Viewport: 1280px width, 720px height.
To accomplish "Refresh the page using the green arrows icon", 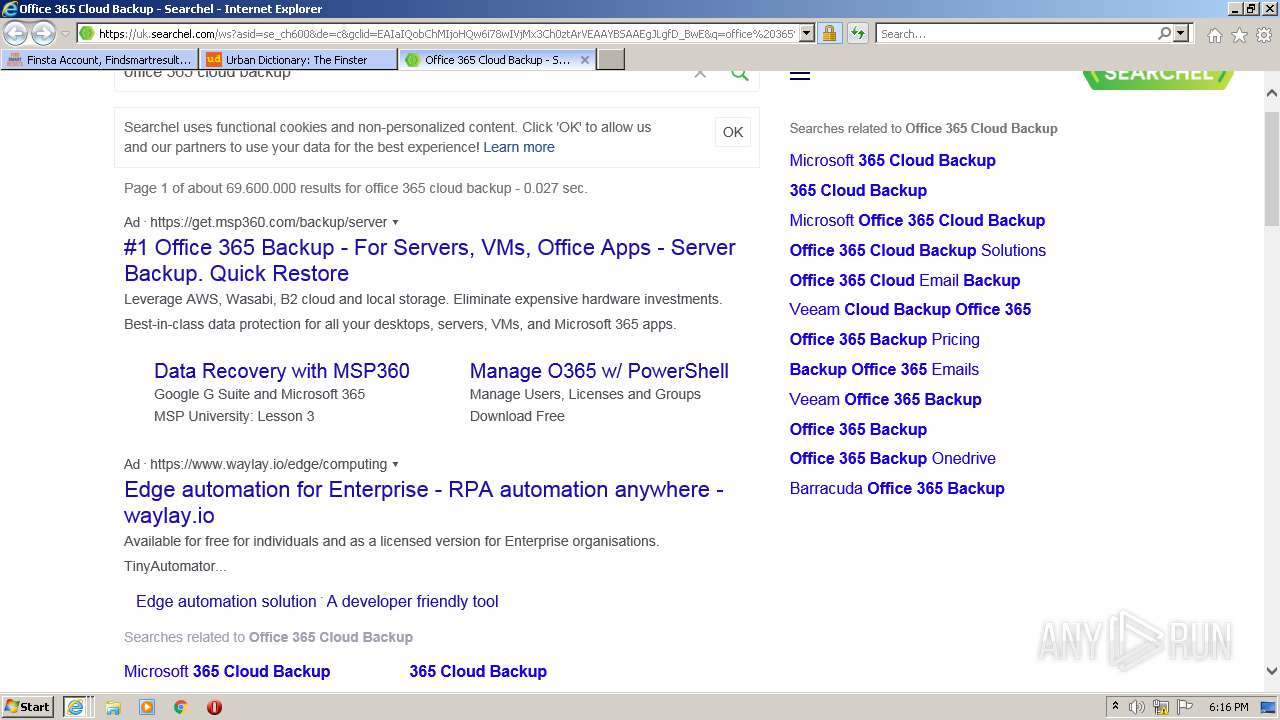I will coord(858,34).
